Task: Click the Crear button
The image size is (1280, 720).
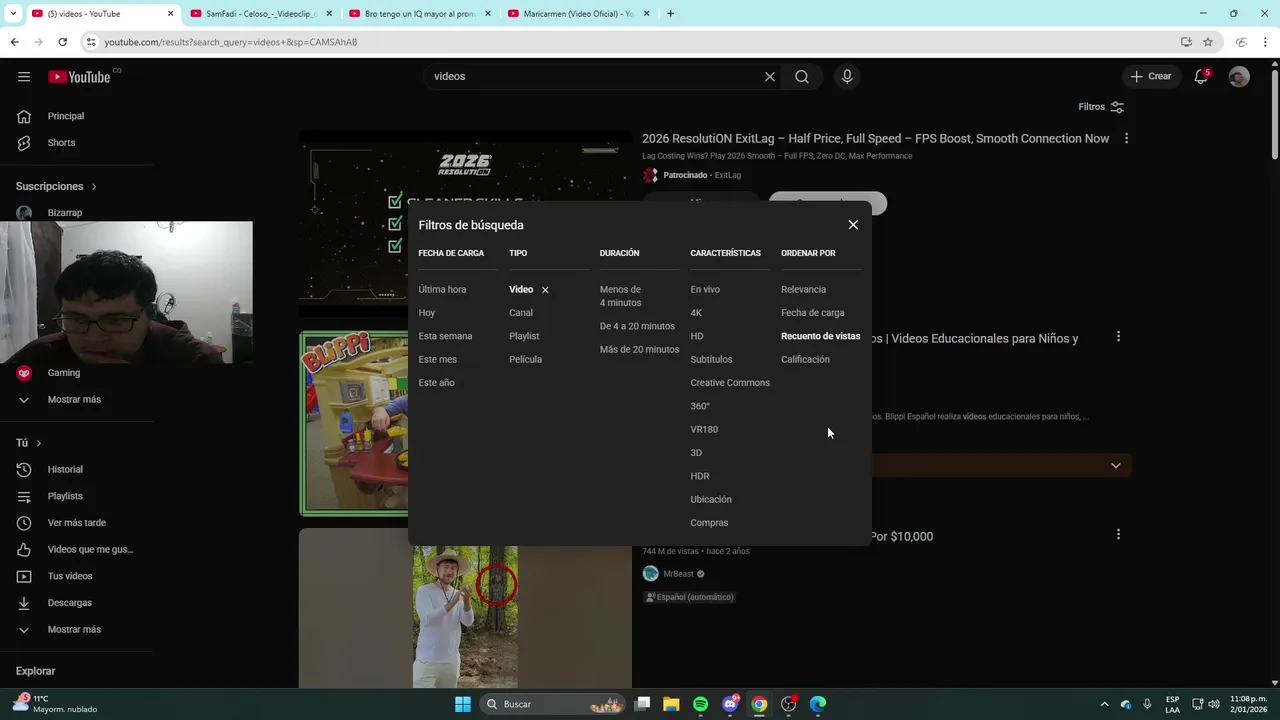Action: pyautogui.click(x=1151, y=76)
